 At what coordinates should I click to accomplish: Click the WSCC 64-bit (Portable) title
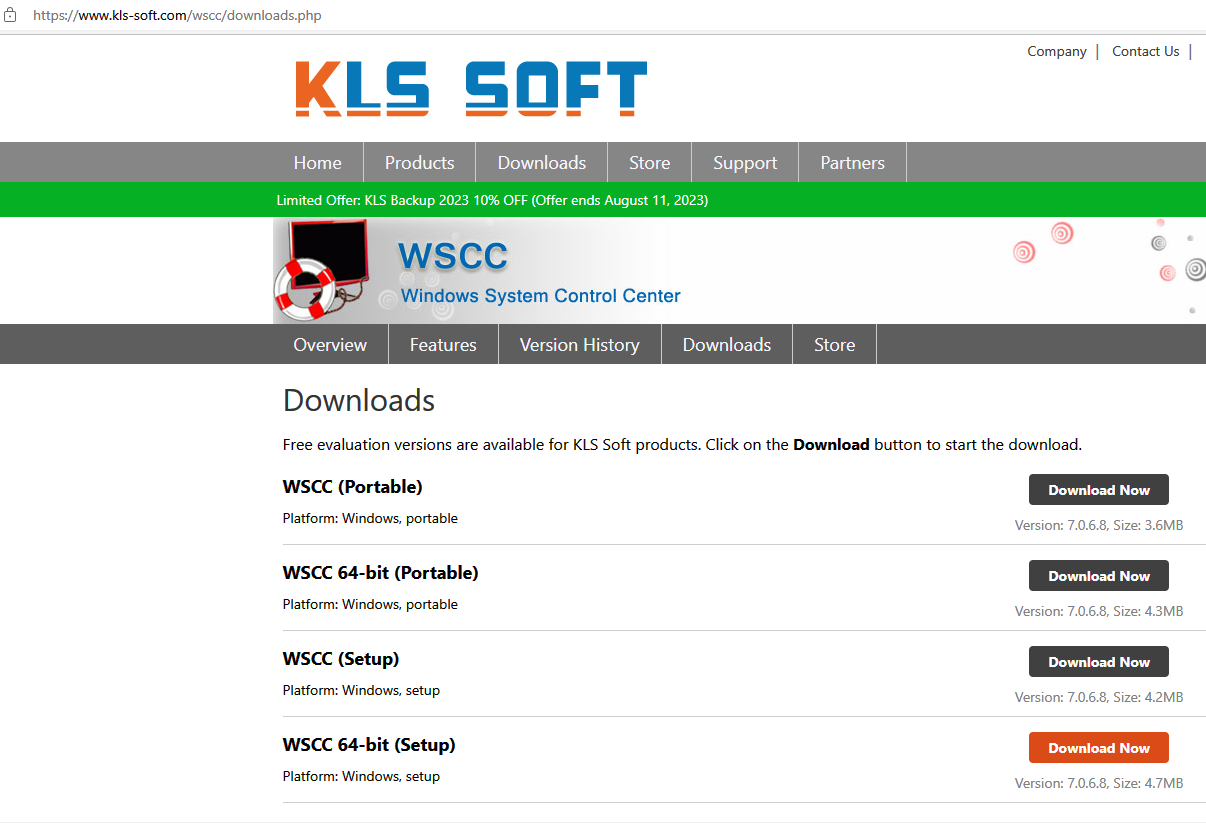click(x=381, y=573)
